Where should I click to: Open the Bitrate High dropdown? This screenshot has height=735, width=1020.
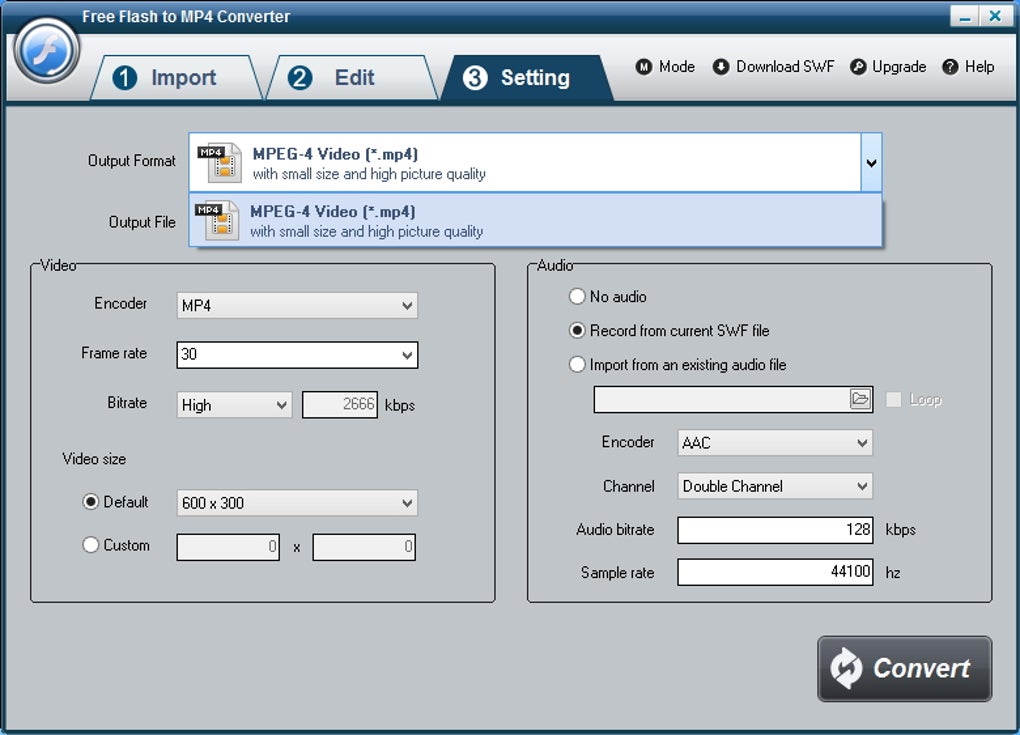click(234, 405)
